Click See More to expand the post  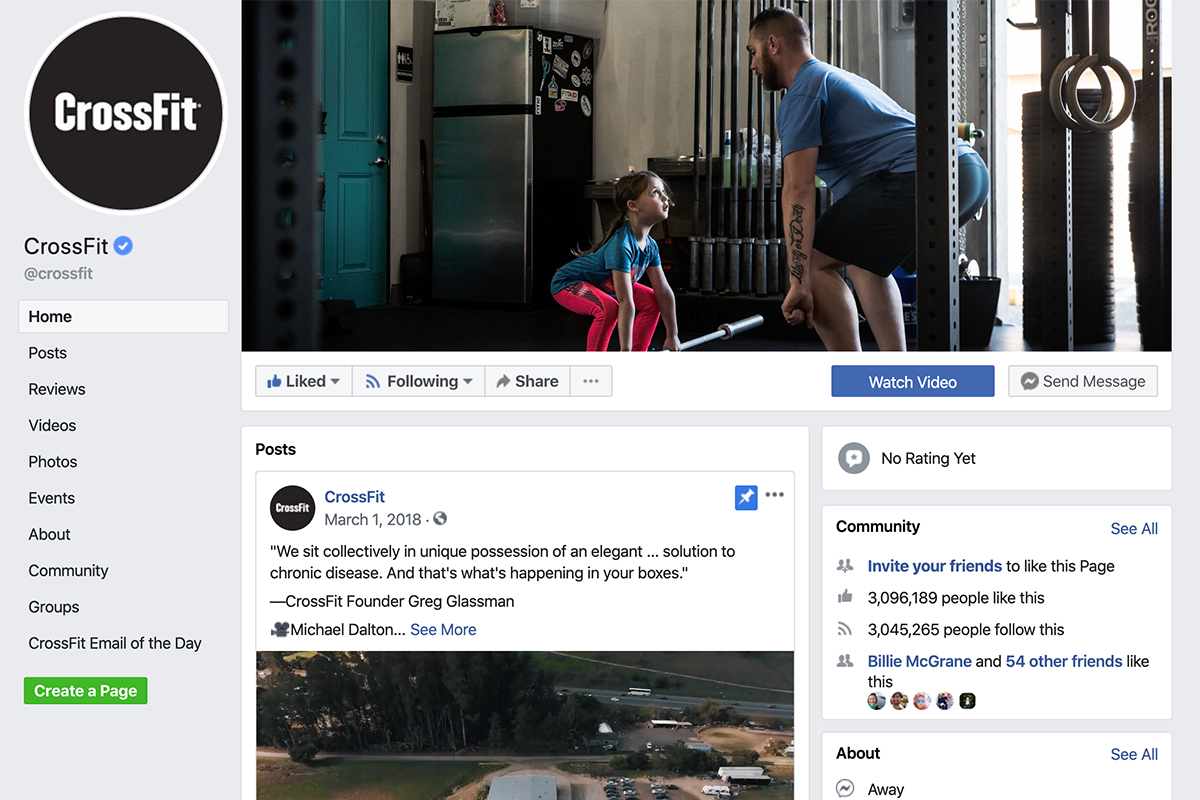click(443, 629)
